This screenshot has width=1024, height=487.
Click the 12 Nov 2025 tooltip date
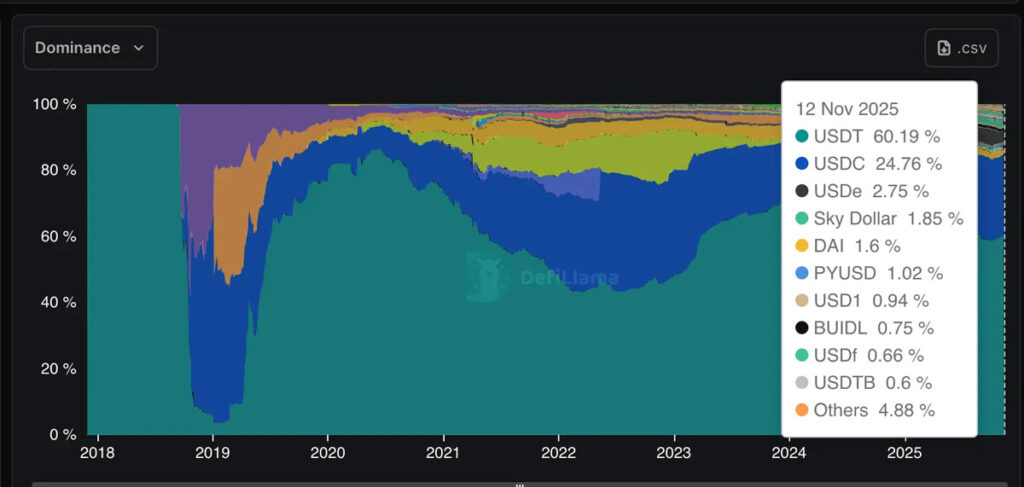point(847,109)
